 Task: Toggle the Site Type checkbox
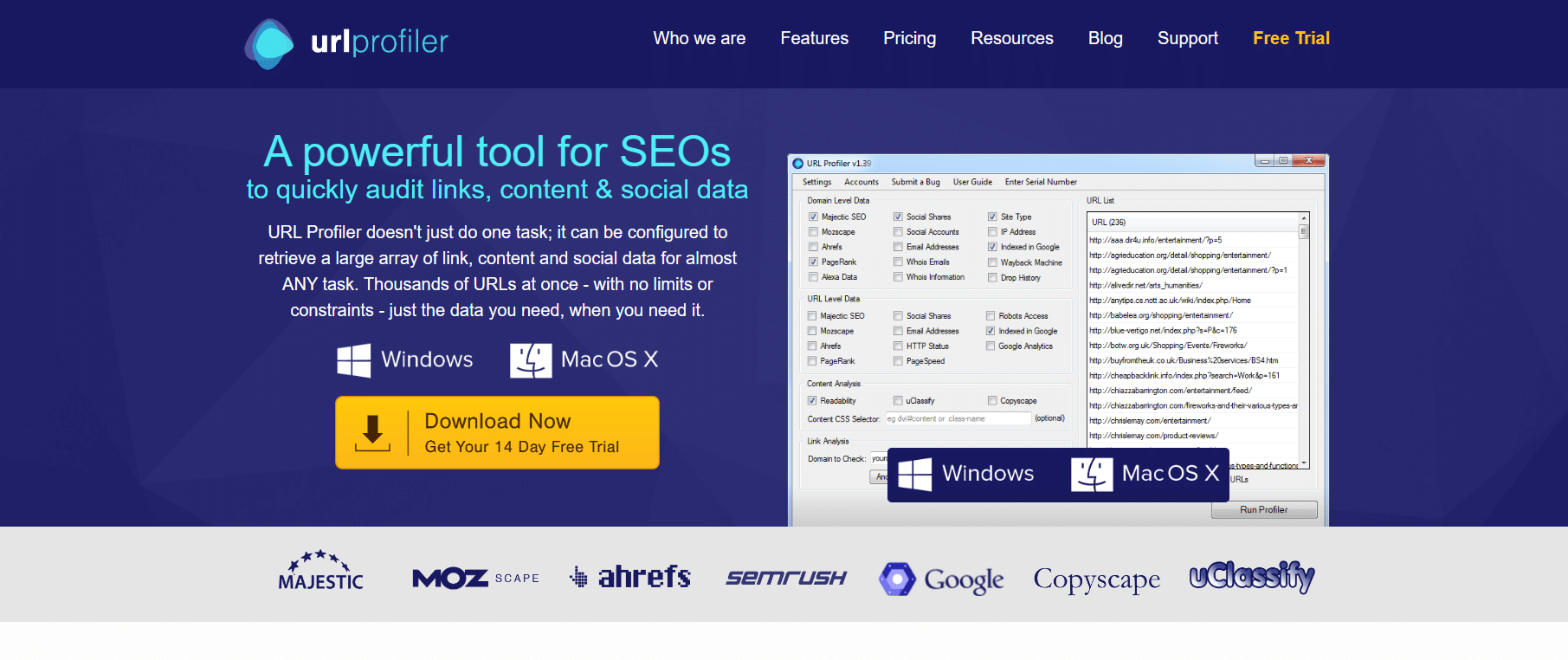tap(992, 217)
